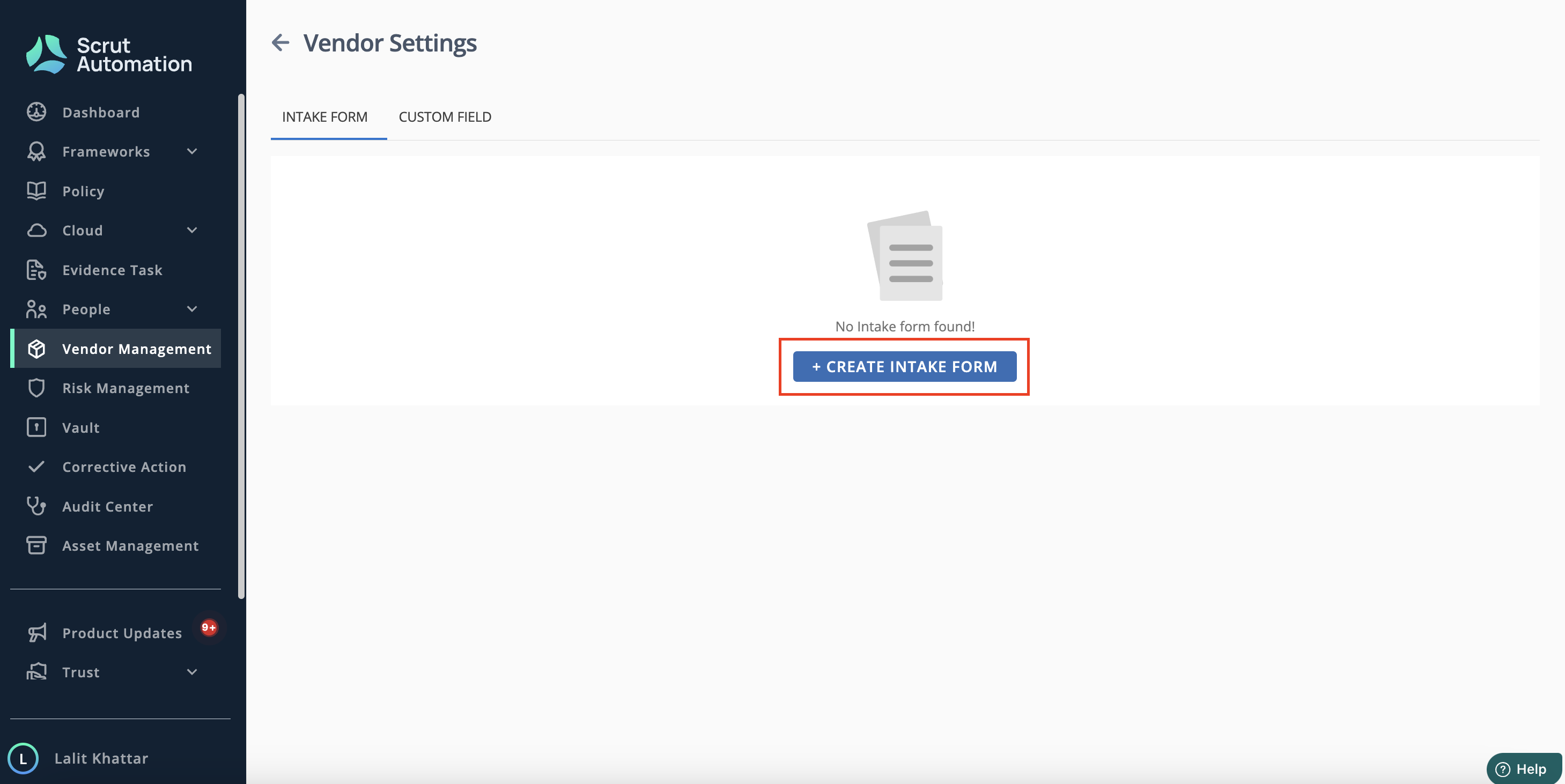Click the Frameworks label in sidebar
This screenshot has height=784, width=1565.
106,151
